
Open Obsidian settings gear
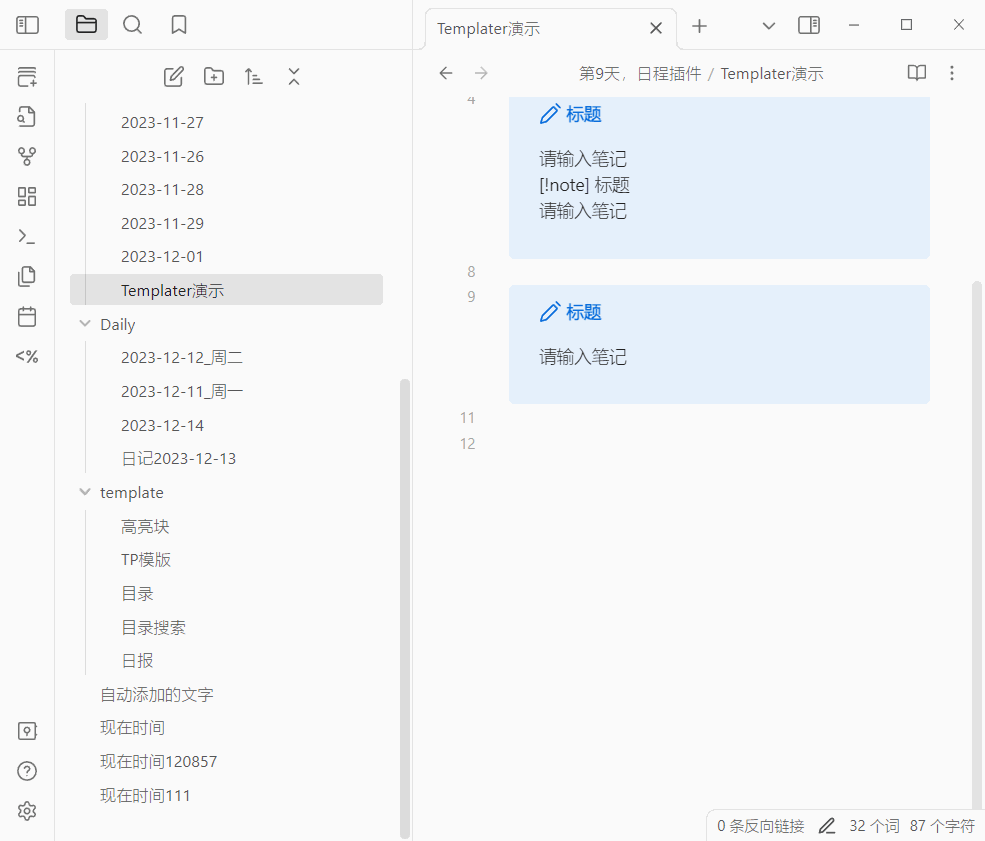27,811
